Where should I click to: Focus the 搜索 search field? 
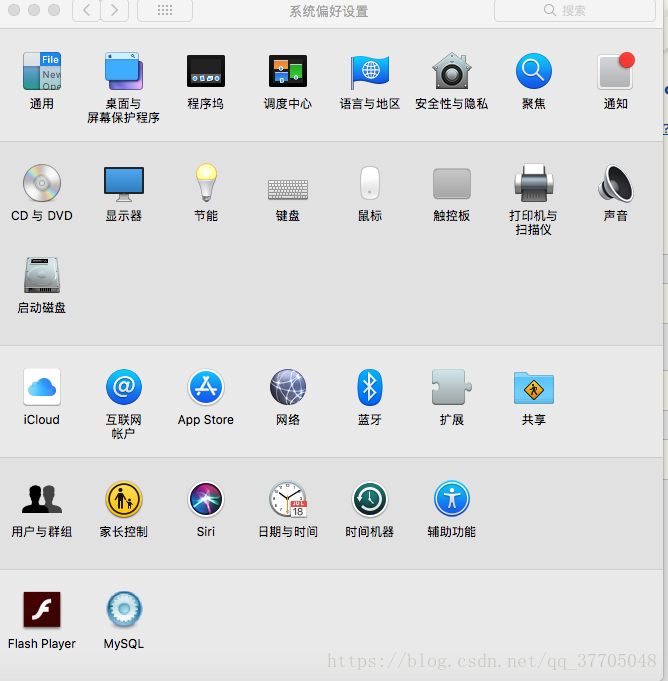[x=575, y=10]
